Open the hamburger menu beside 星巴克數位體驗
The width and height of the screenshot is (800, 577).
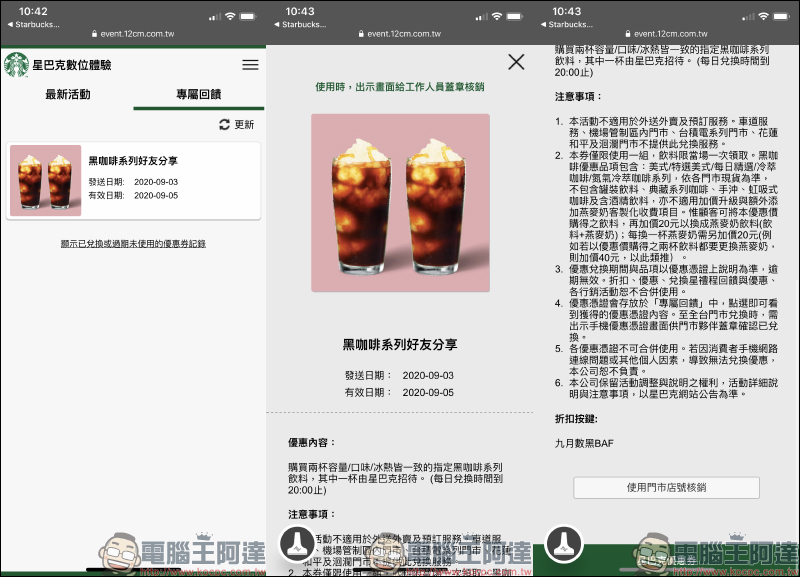coord(250,64)
